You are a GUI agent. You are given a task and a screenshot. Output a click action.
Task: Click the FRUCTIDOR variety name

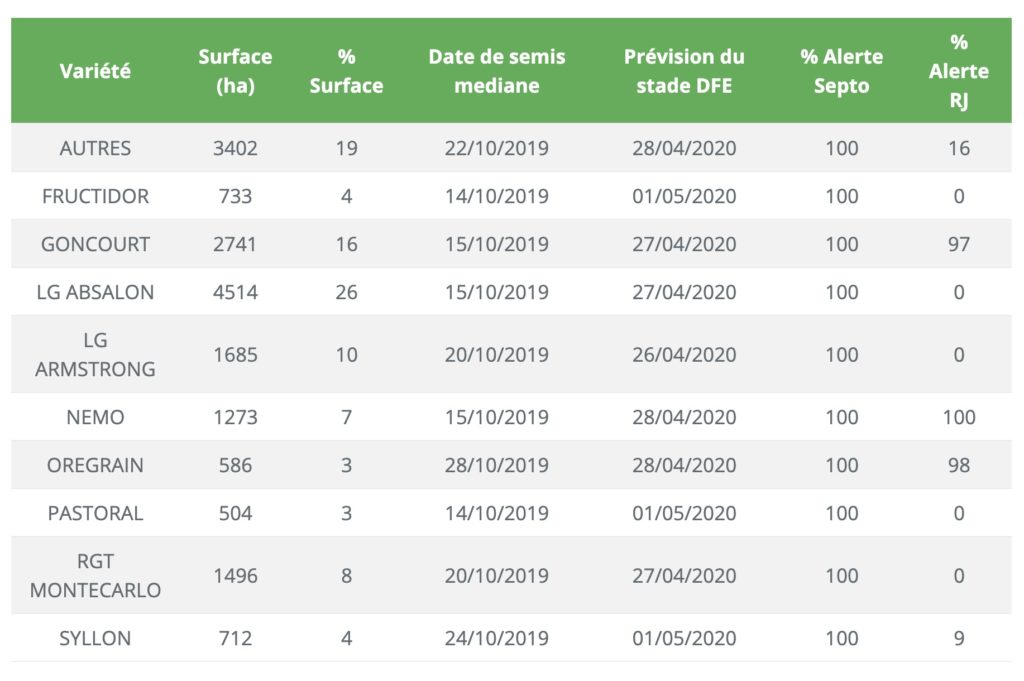coord(95,196)
